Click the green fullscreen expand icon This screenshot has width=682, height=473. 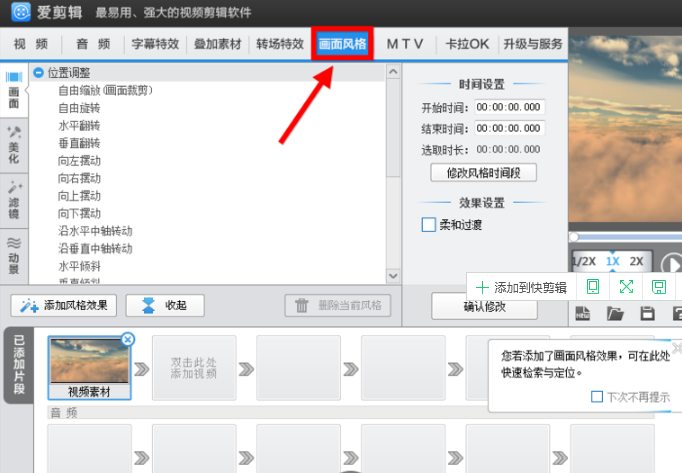click(x=626, y=287)
